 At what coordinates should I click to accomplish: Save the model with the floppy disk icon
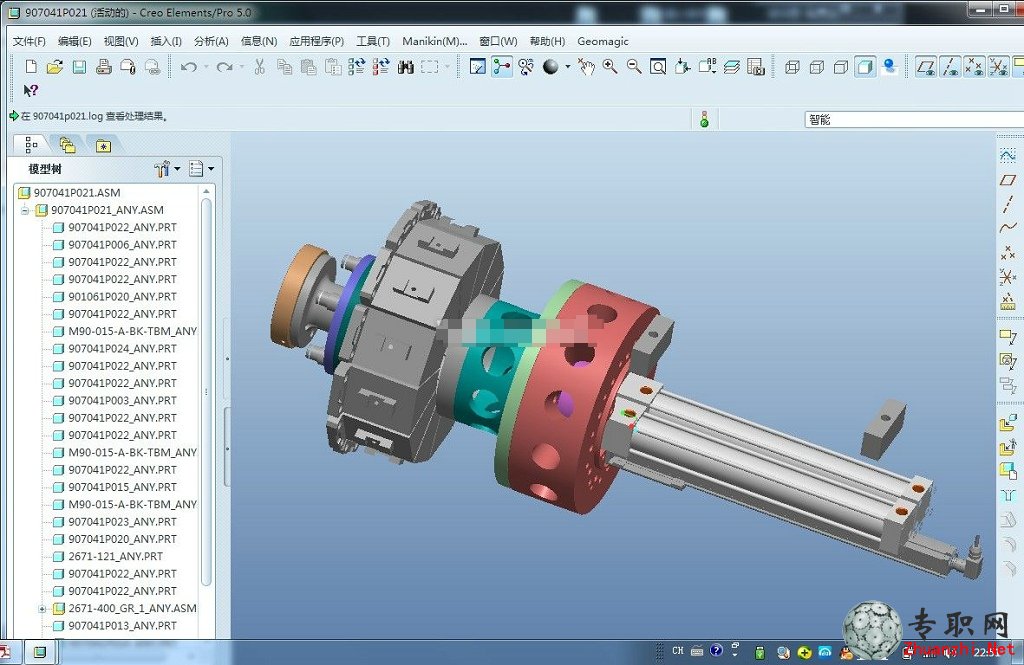[79, 67]
